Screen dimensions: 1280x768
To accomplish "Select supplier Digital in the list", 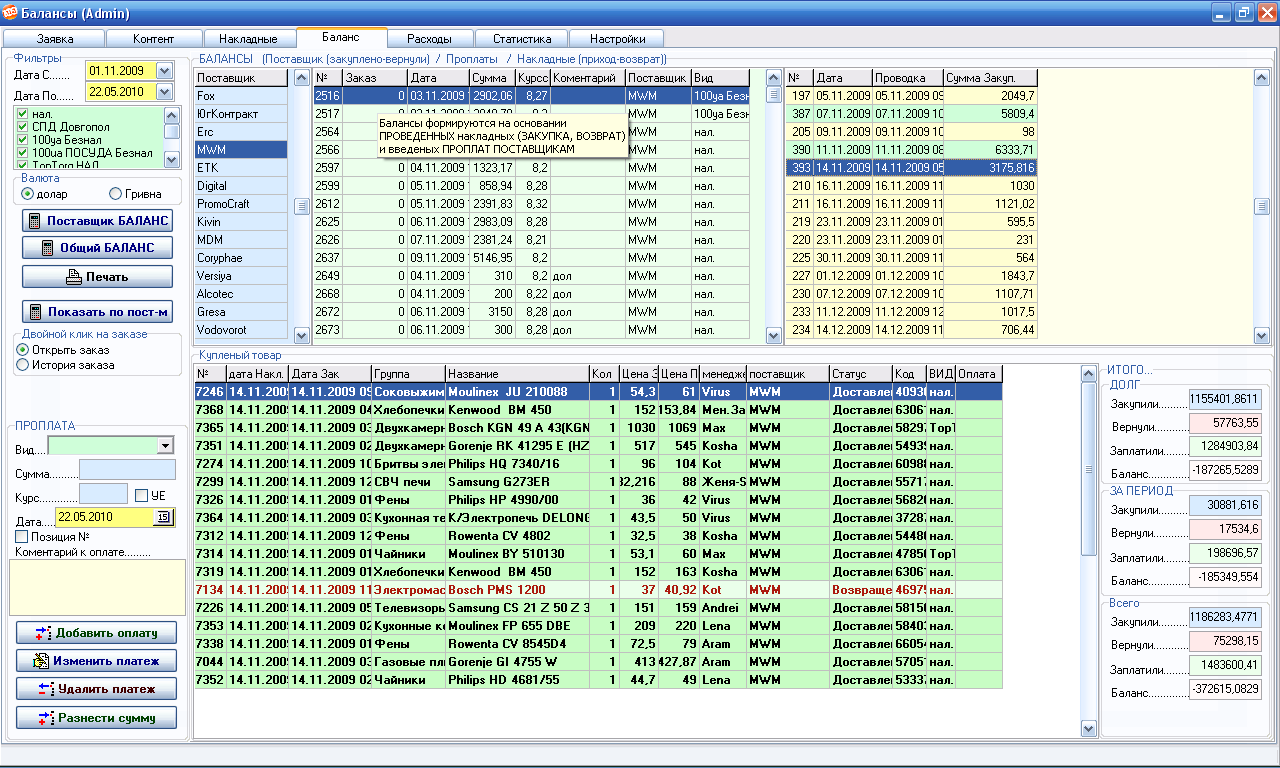I will [x=212, y=186].
